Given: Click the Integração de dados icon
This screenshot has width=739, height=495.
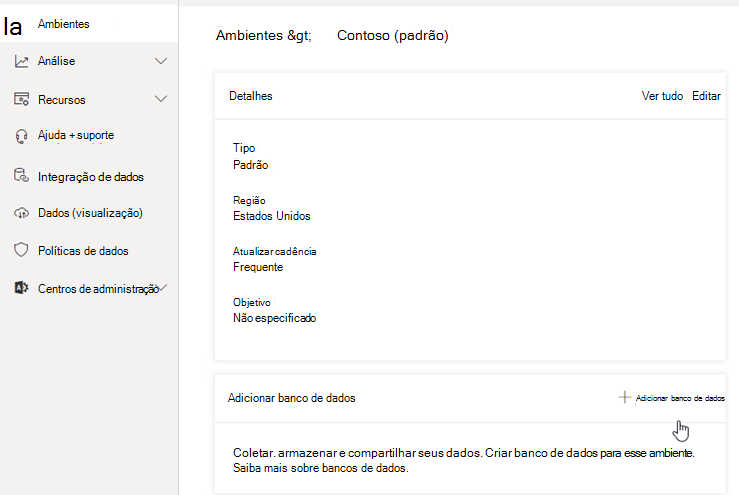Looking at the screenshot, I should point(21,175).
